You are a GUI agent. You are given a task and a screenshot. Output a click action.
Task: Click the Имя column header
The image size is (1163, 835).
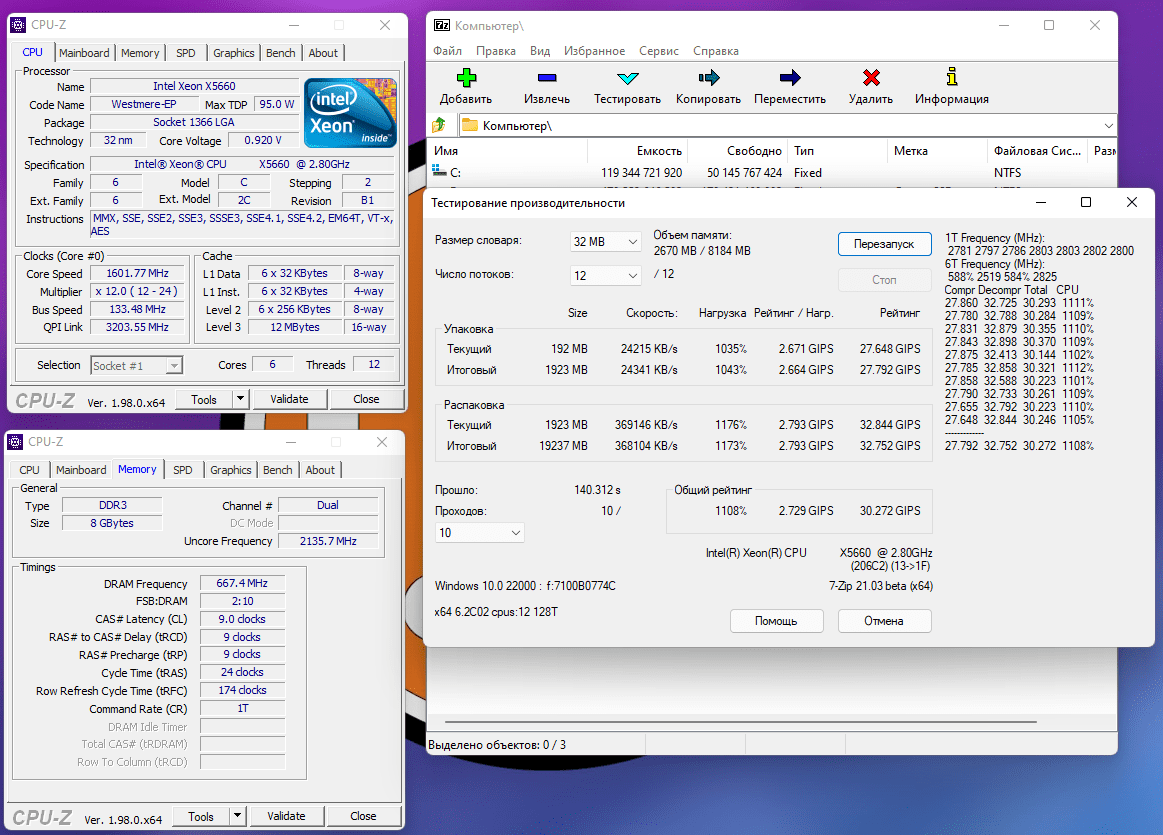509,151
